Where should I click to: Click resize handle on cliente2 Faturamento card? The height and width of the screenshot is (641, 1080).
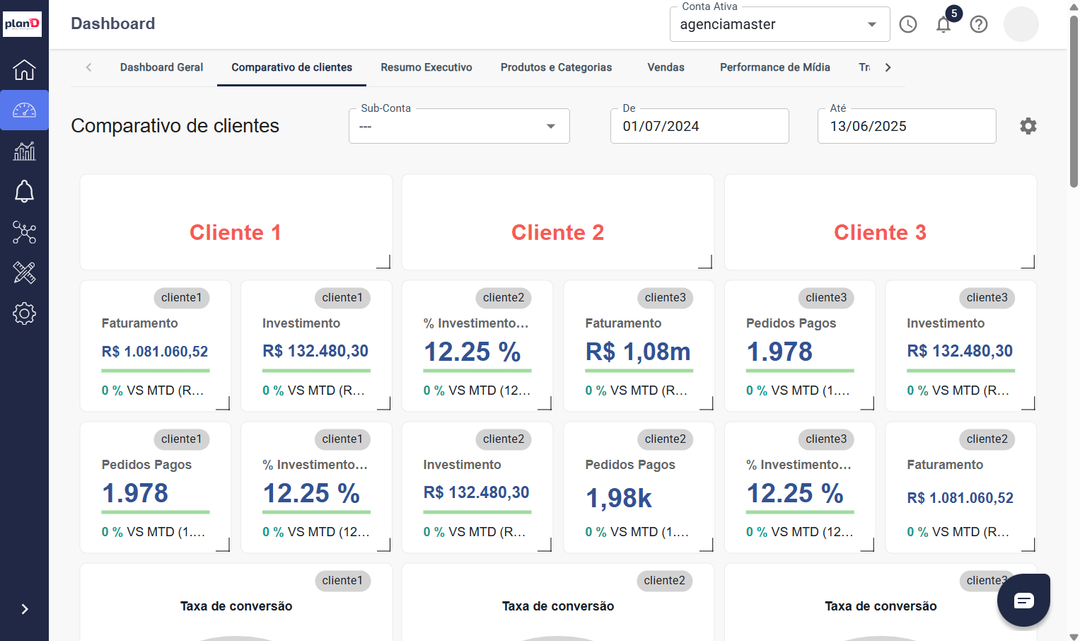tap(1028, 545)
